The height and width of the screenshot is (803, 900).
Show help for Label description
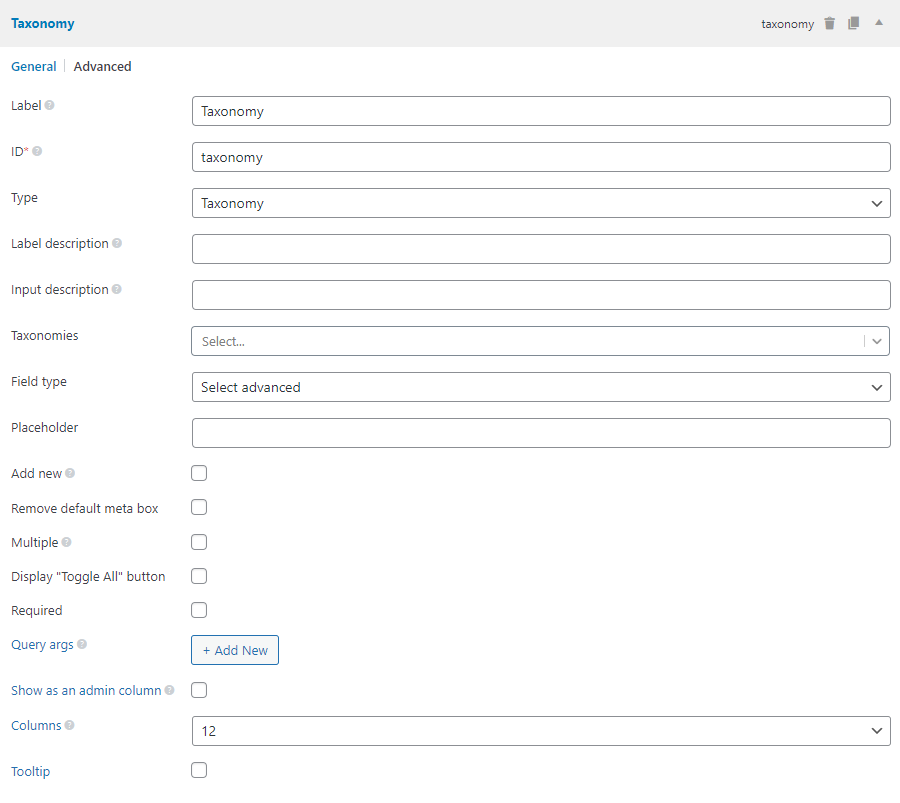(117, 243)
